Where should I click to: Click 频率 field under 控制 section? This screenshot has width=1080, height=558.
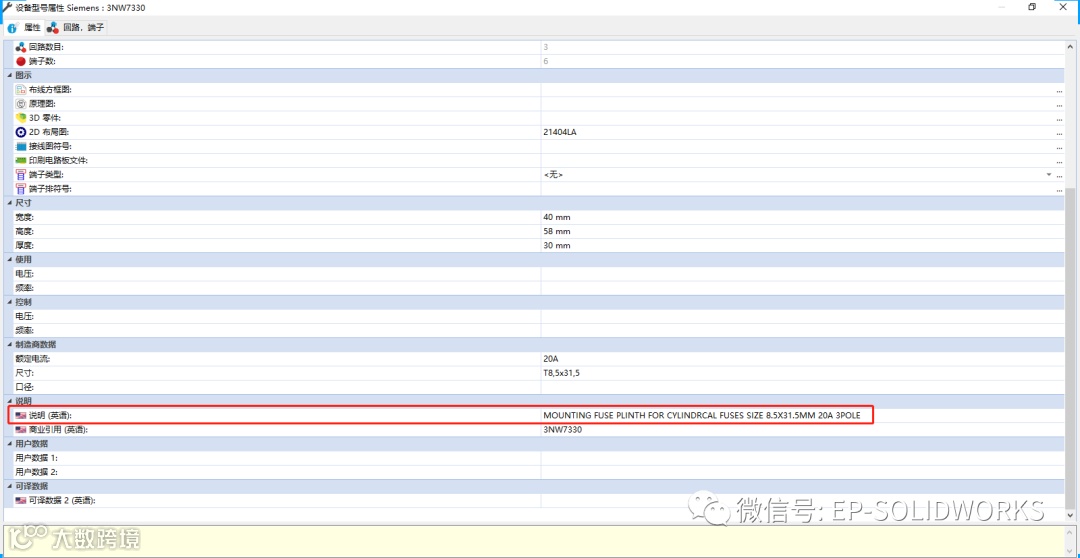click(x=802, y=331)
